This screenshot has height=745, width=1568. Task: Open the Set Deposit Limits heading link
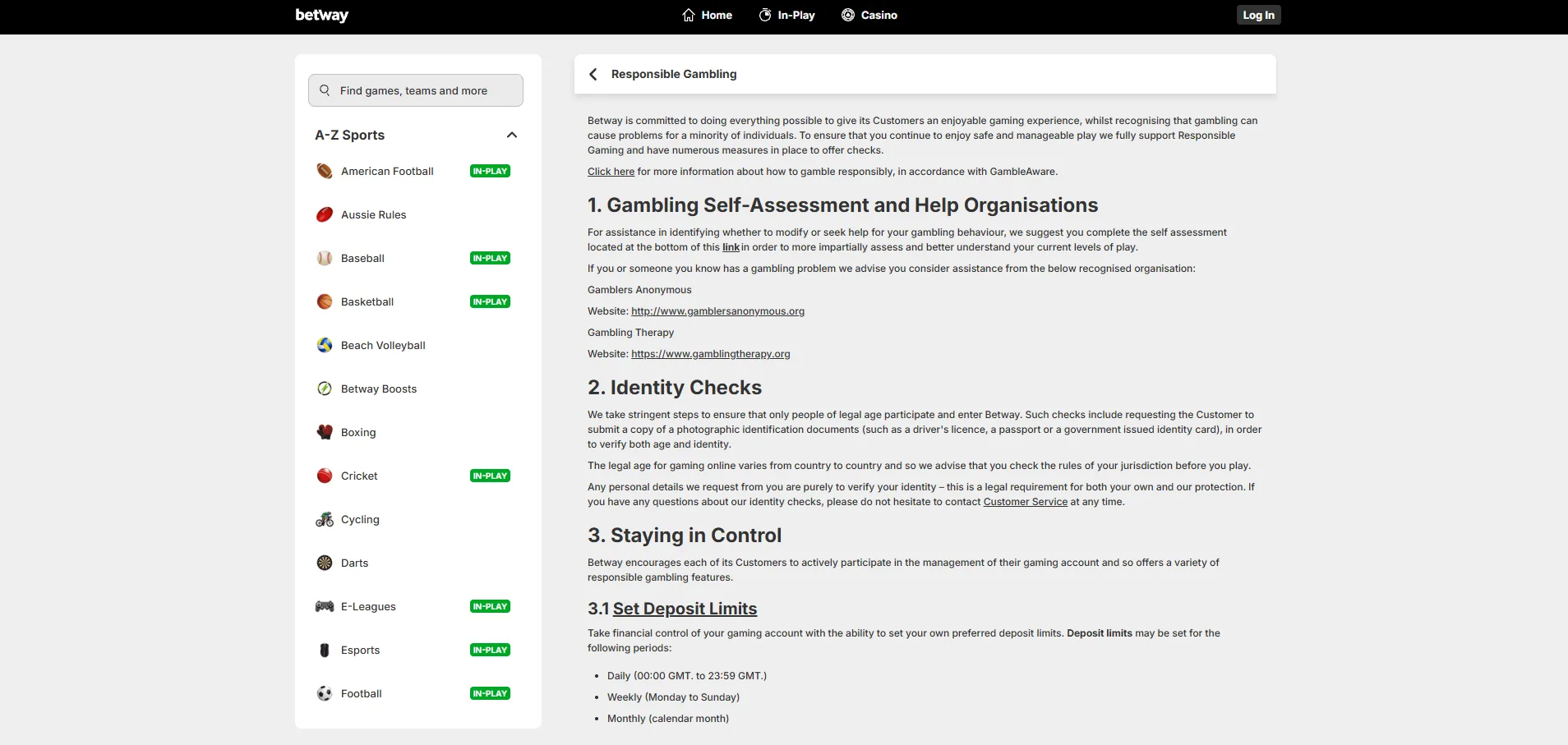685,609
